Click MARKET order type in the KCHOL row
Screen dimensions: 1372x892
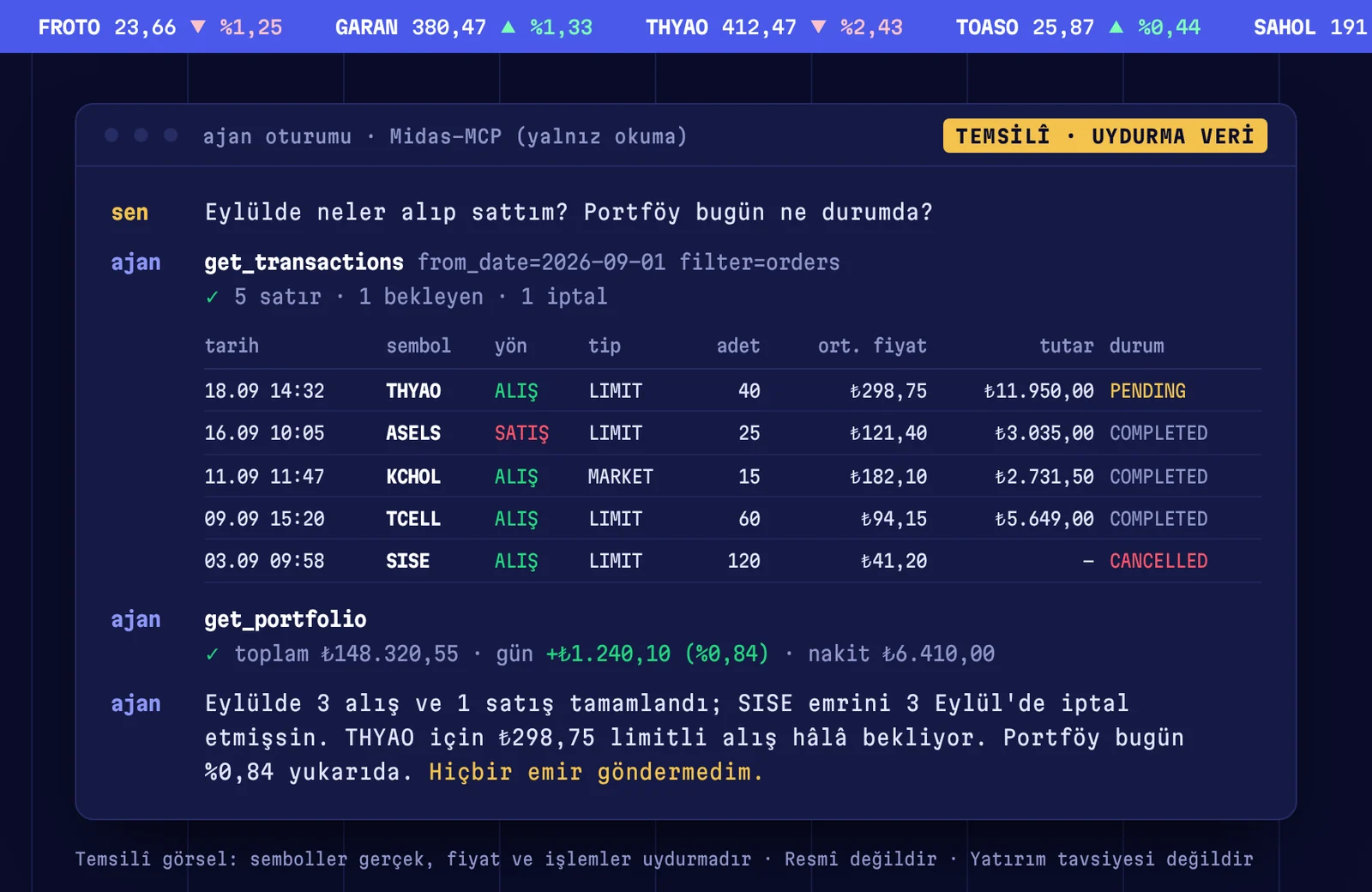621,477
